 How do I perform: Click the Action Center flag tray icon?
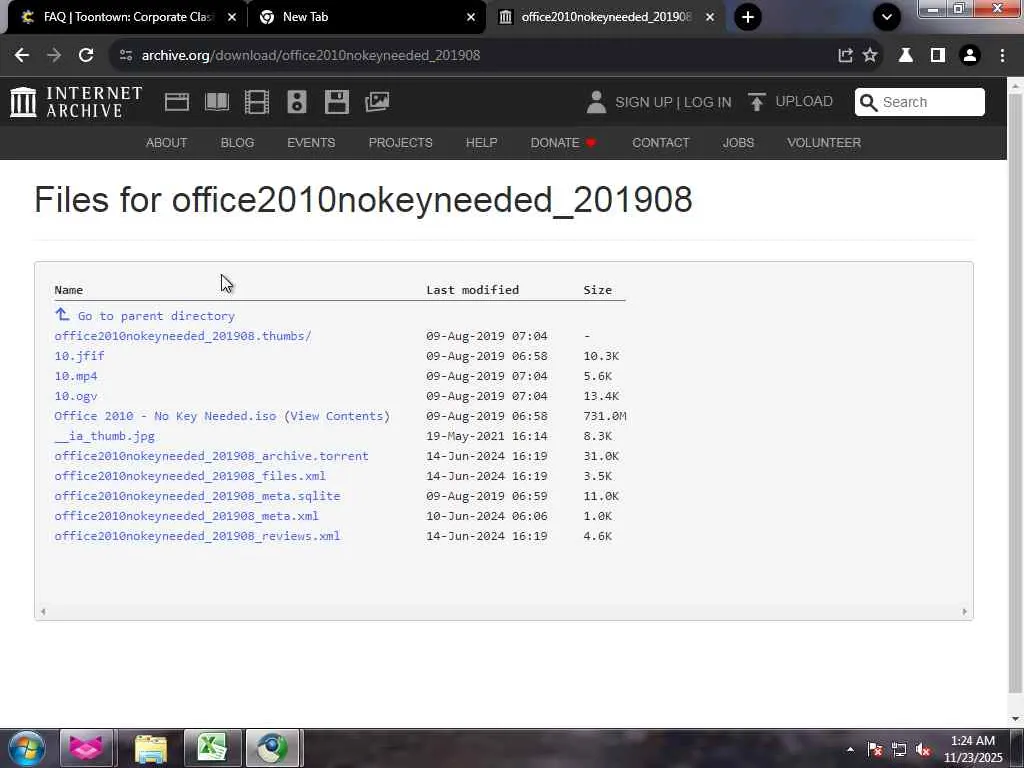point(874,750)
